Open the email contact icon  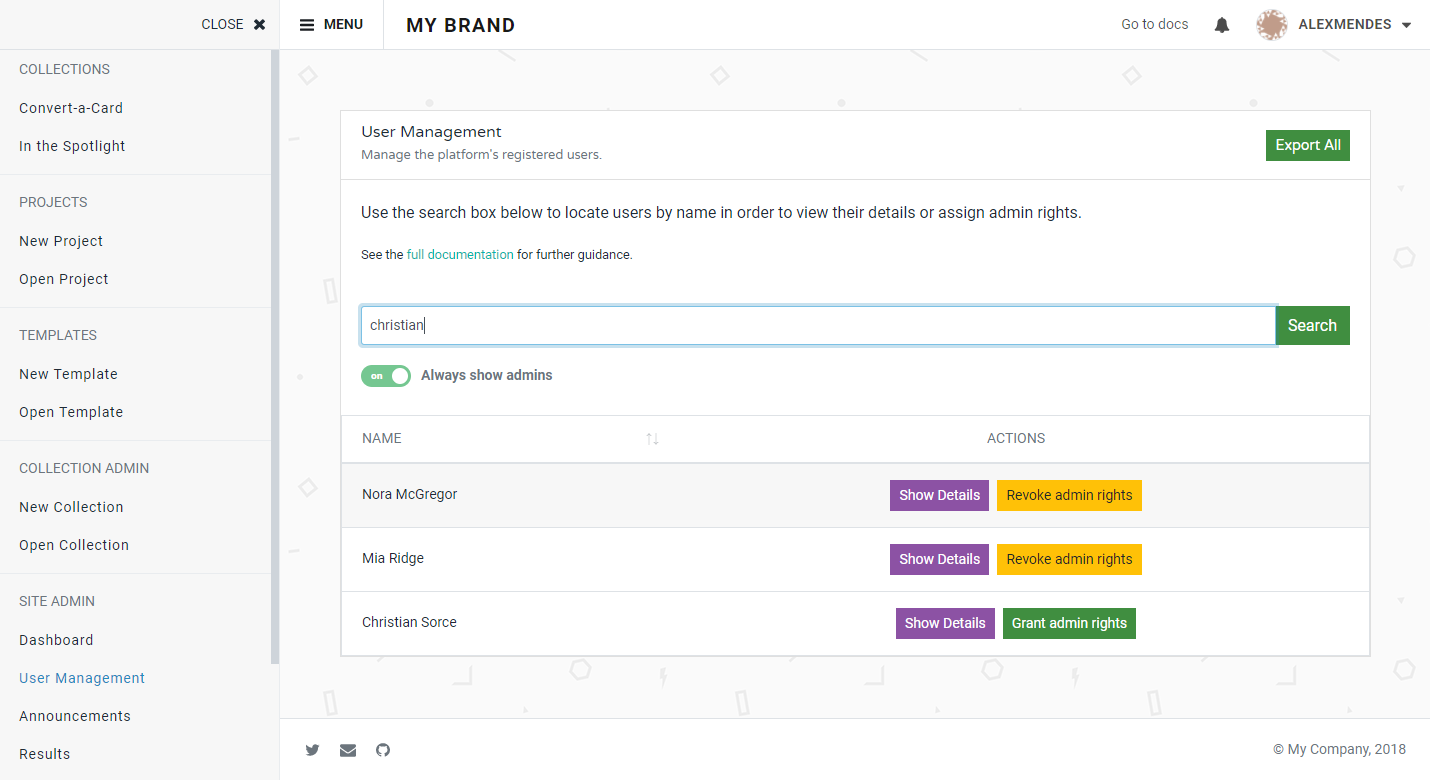[x=348, y=750]
